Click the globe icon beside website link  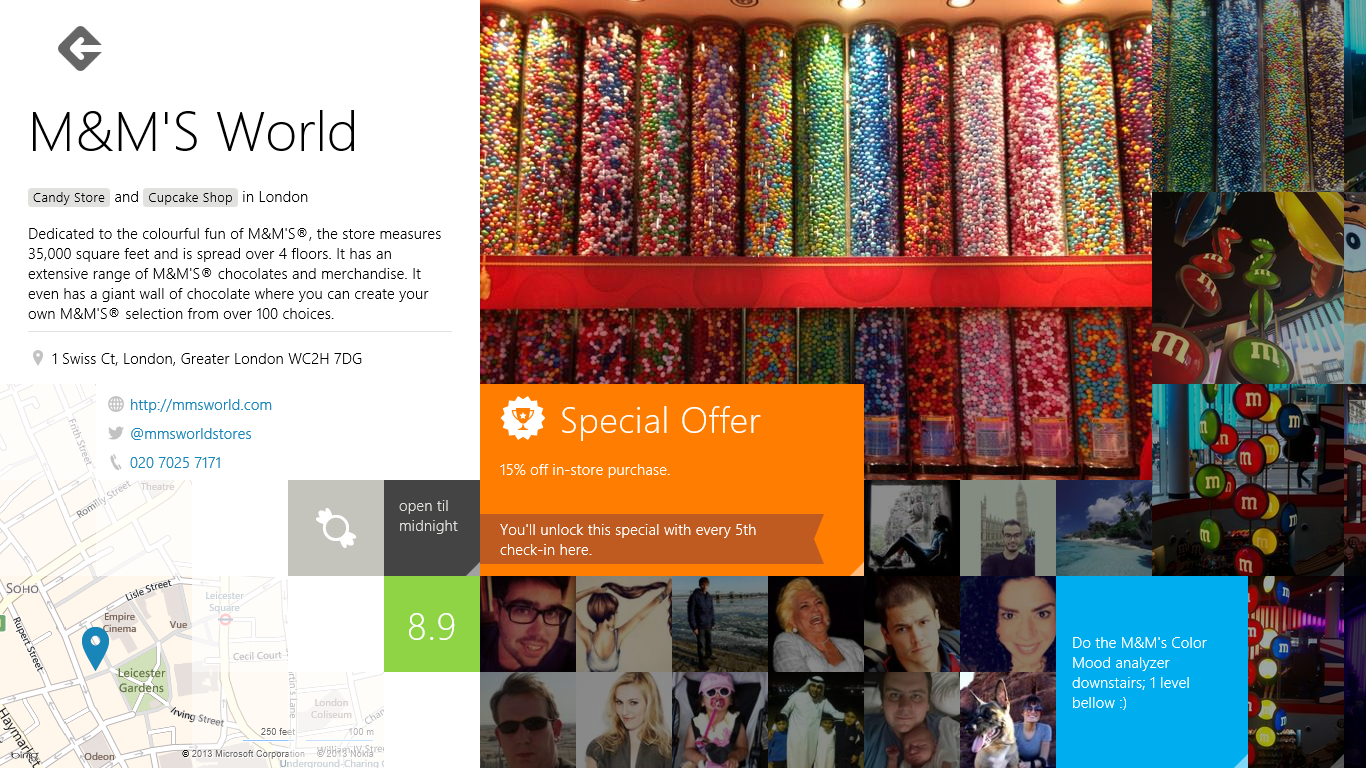tap(116, 405)
